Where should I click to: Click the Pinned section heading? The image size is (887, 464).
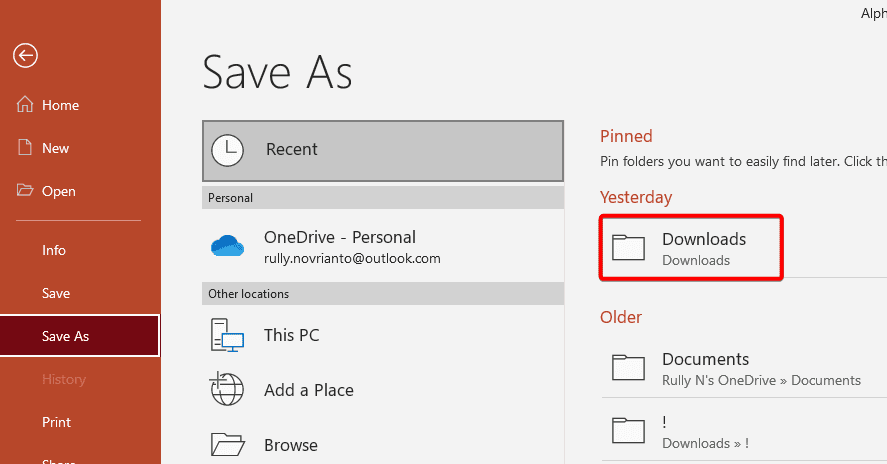[x=626, y=136]
